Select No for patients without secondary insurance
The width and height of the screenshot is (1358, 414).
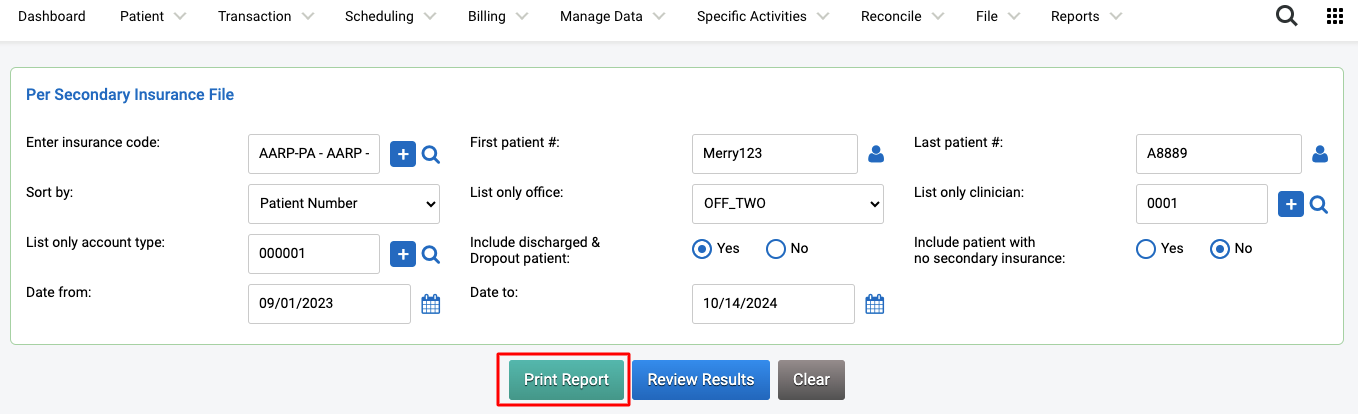pos(1220,249)
